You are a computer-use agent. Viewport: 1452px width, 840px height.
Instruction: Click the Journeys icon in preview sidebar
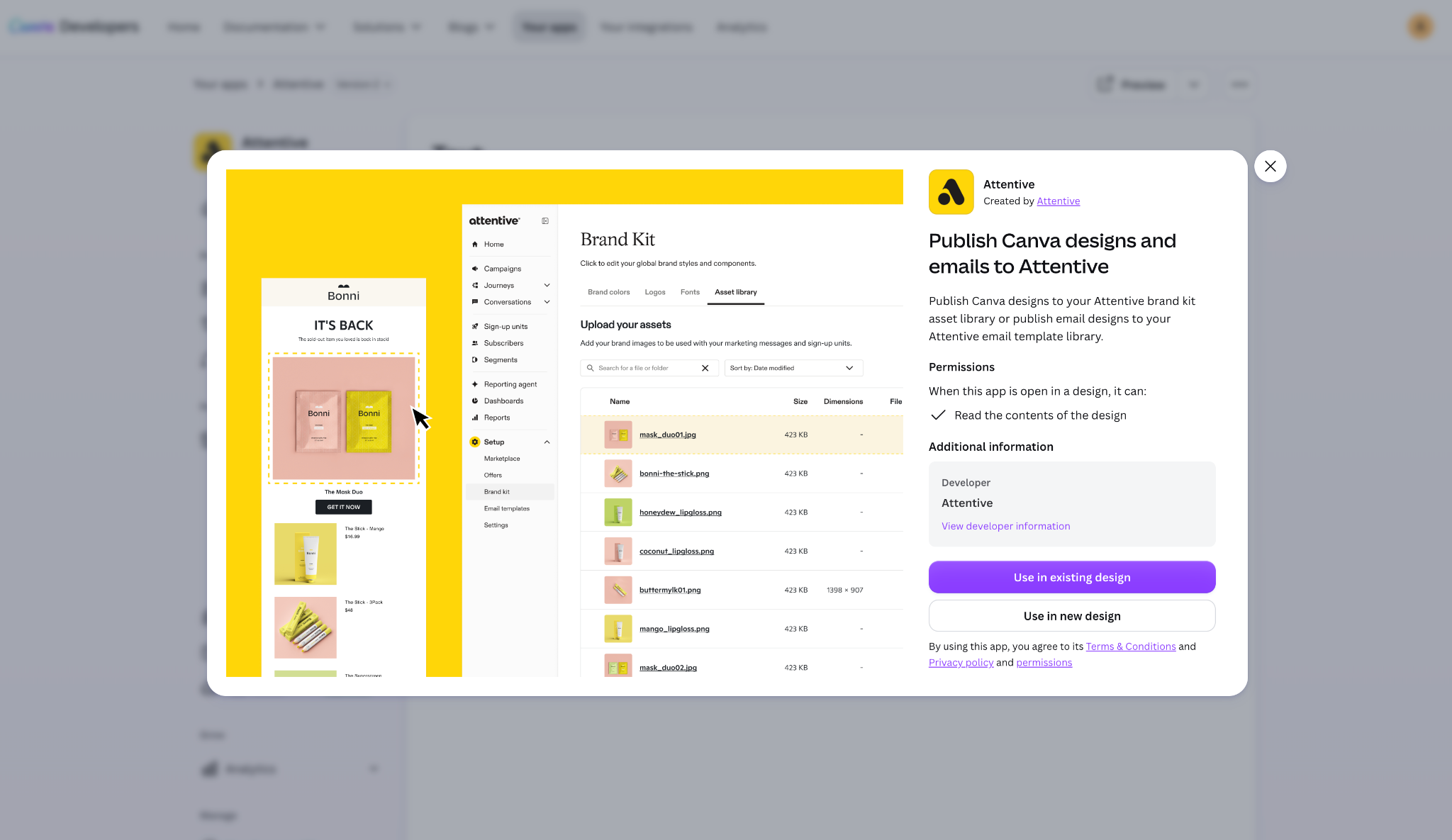475,286
